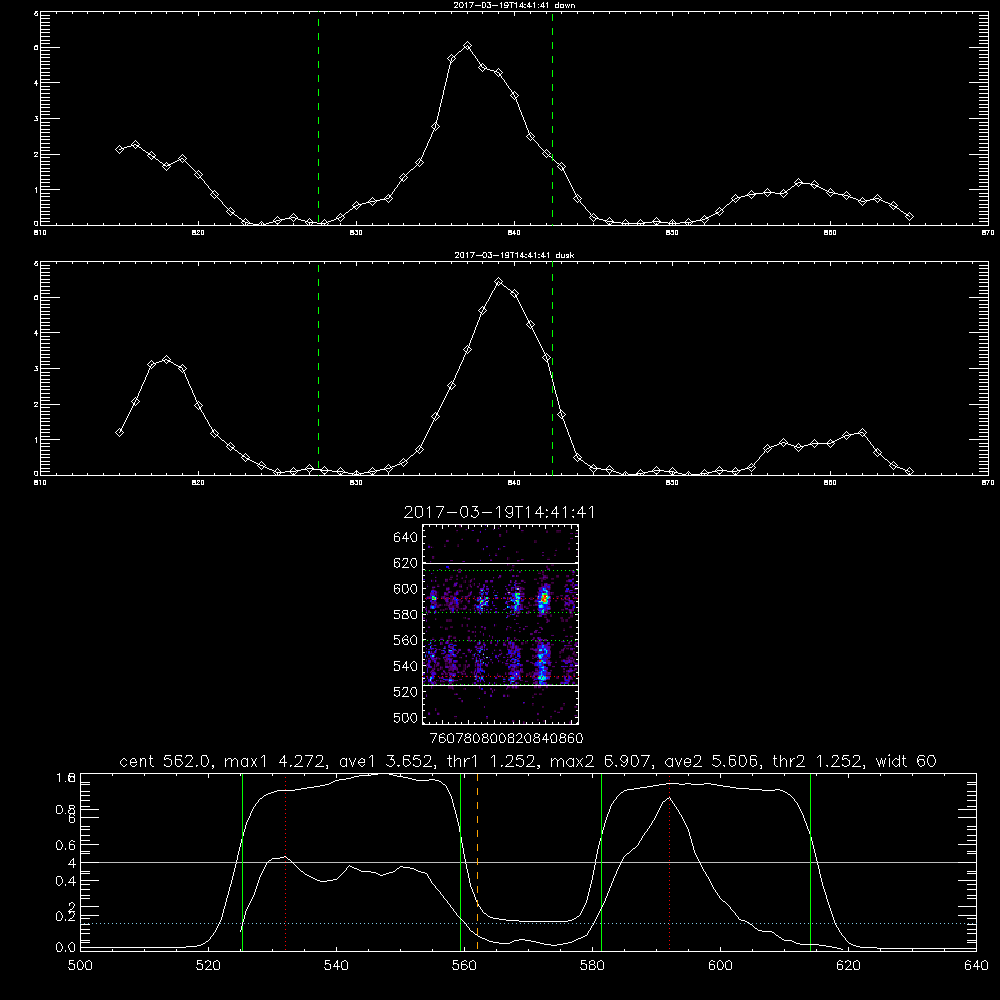This screenshot has width=1000, height=1000.
Task: Click the '580' y-axis label beside the image
Action: coord(405,615)
